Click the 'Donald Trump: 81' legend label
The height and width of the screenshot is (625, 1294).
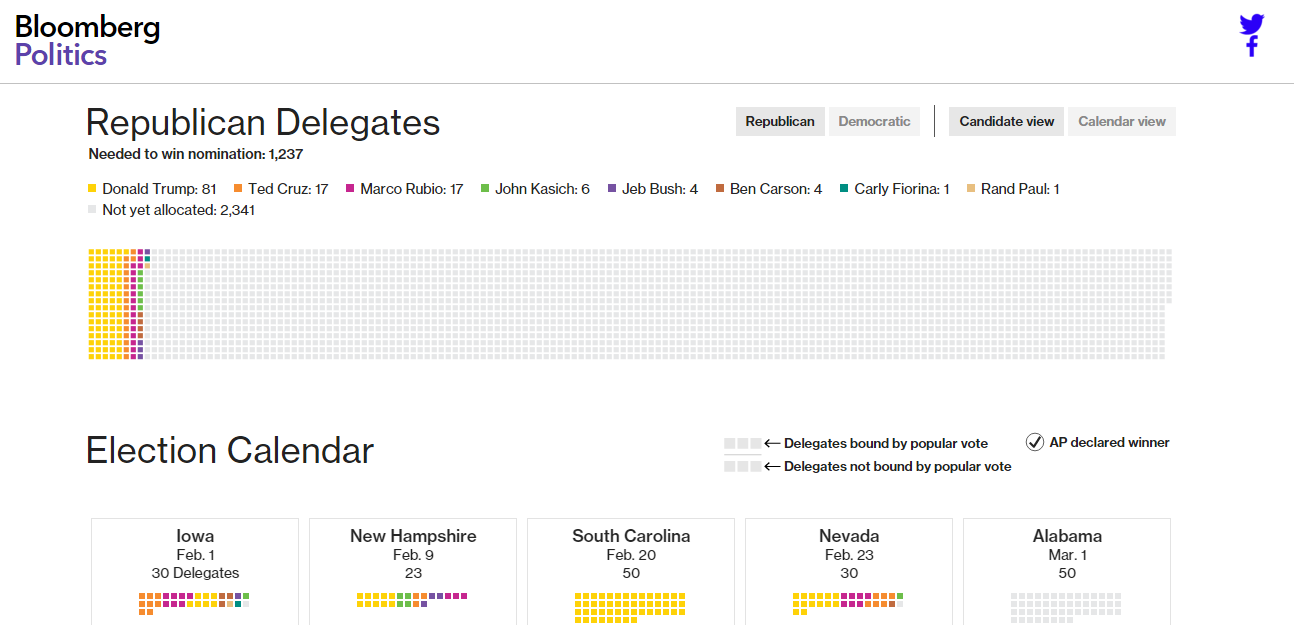pos(159,189)
